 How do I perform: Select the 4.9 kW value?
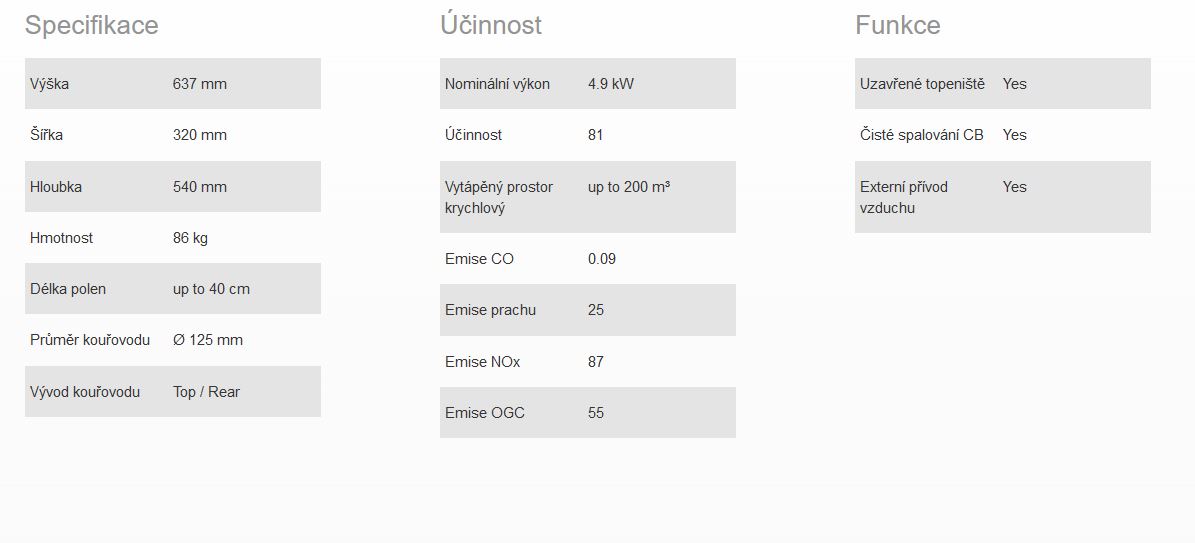(610, 84)
